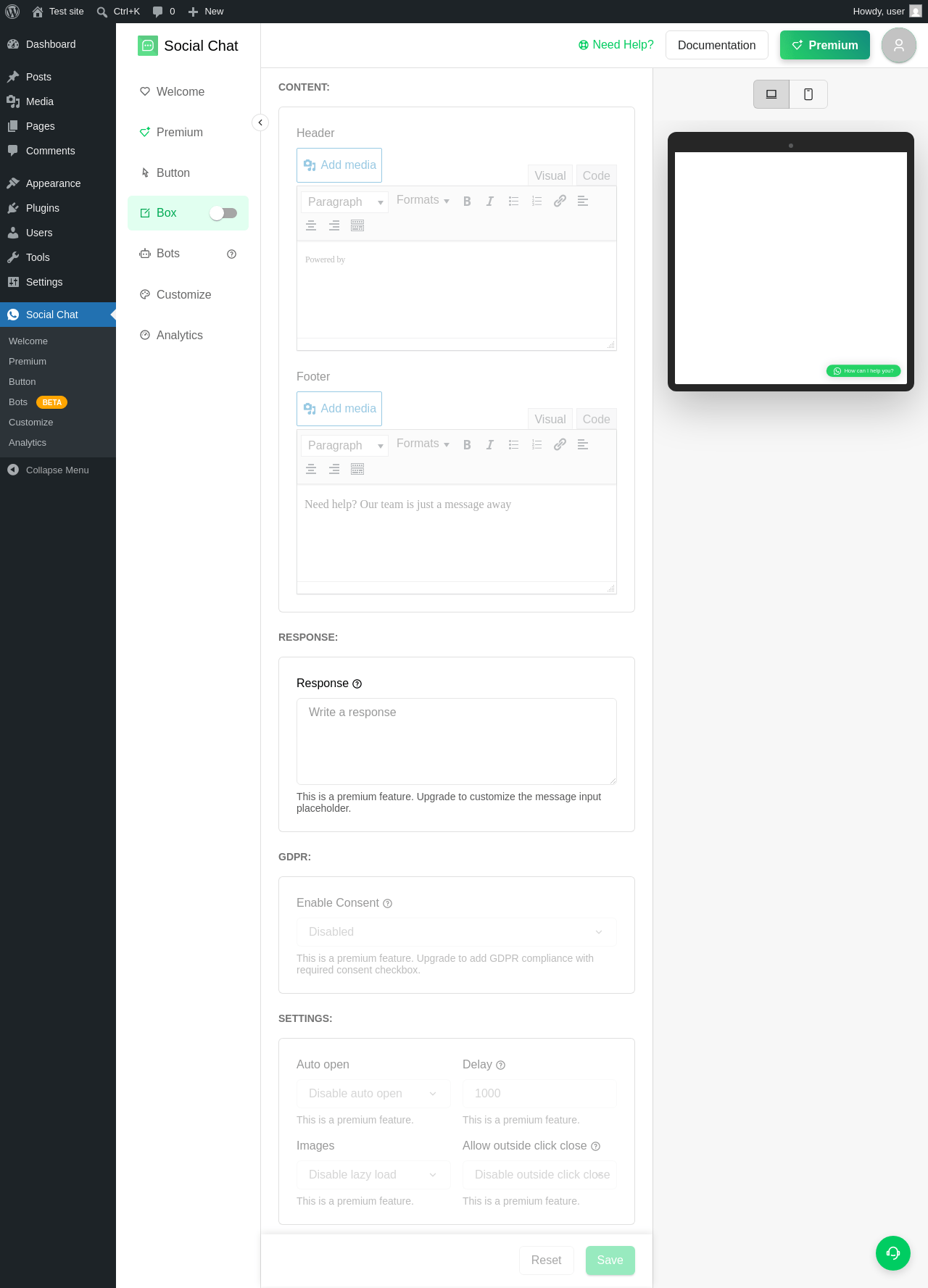Screen dimensions: 928x1288
Task: Click Add media above the Footer editor
Action: (339, 409)
